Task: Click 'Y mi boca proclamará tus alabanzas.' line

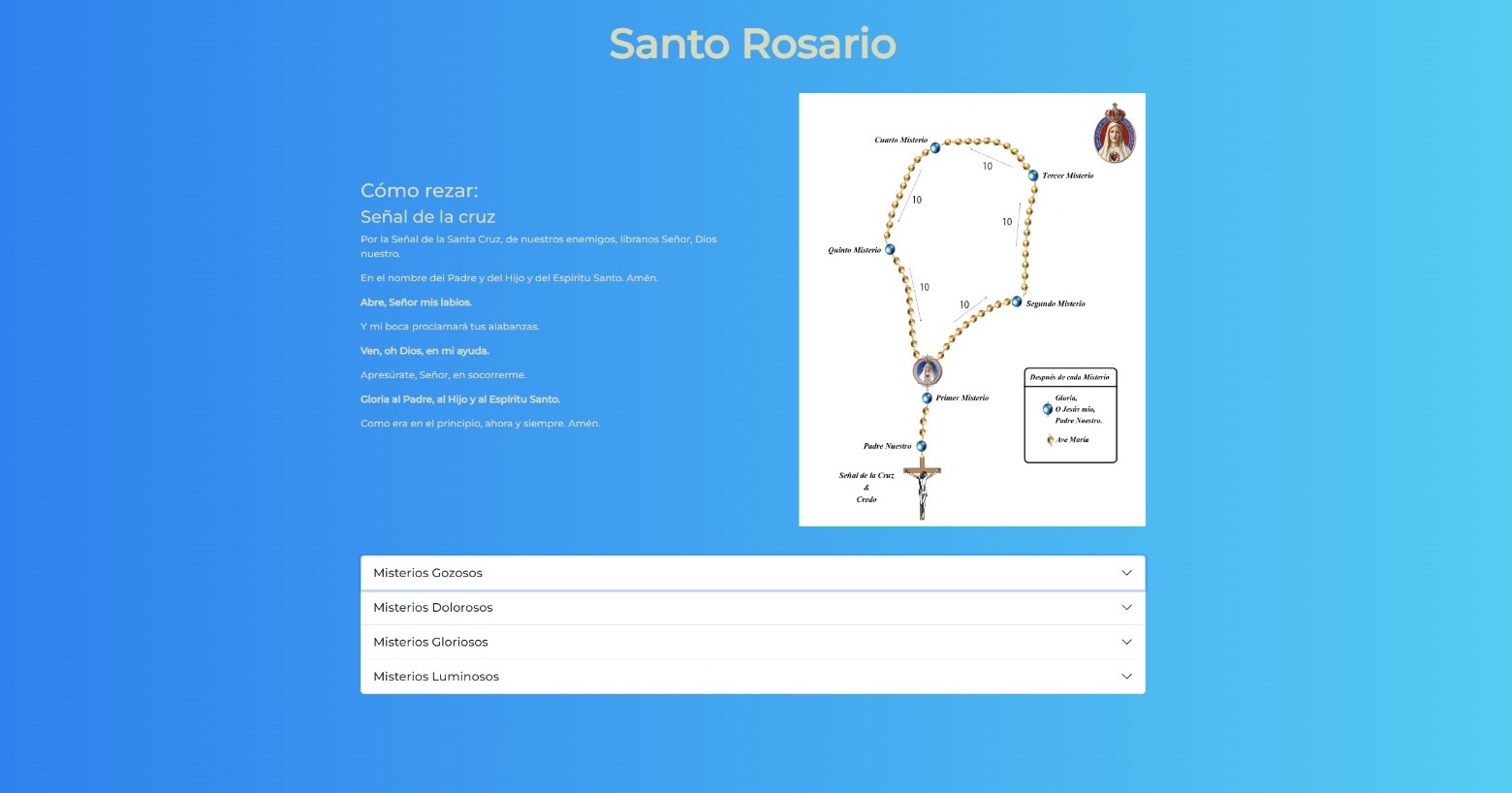Action: [450, 327]
